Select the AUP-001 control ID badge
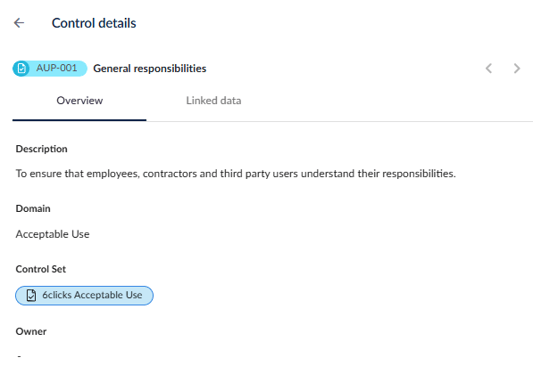The width and height of the screenshot is (533, 374). tap(50, 68)
